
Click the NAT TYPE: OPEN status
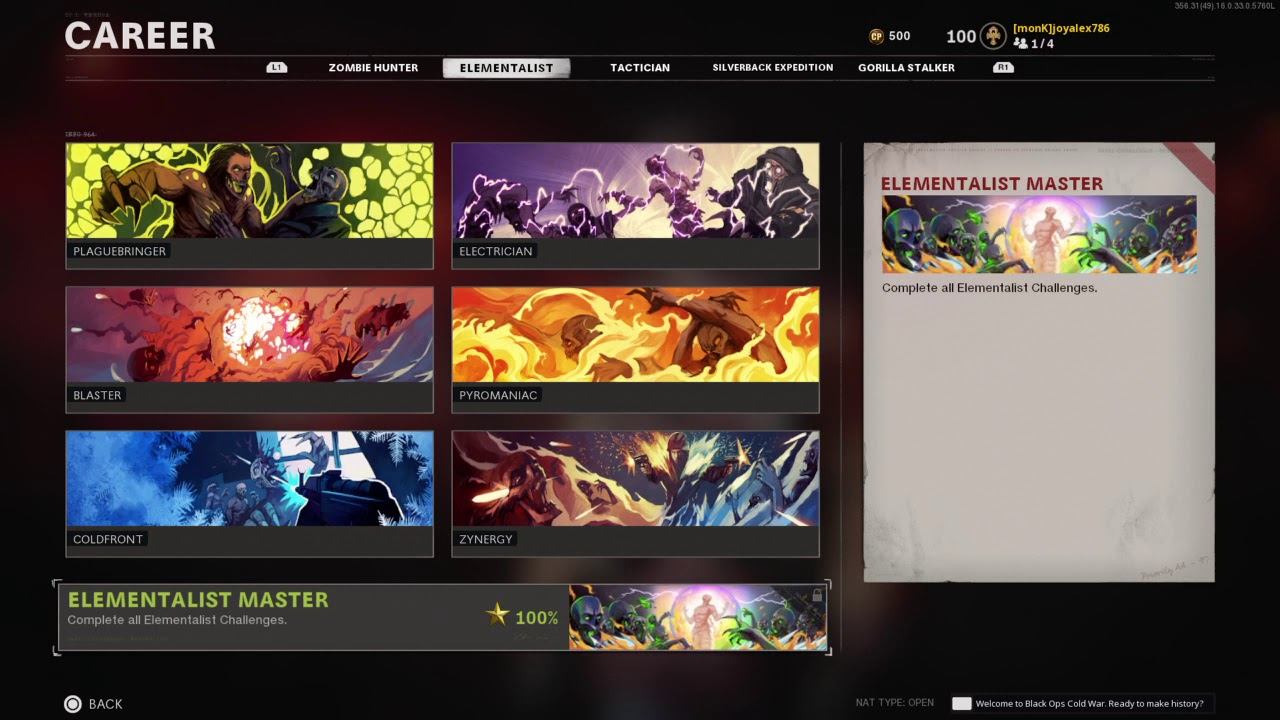point(895,703)
